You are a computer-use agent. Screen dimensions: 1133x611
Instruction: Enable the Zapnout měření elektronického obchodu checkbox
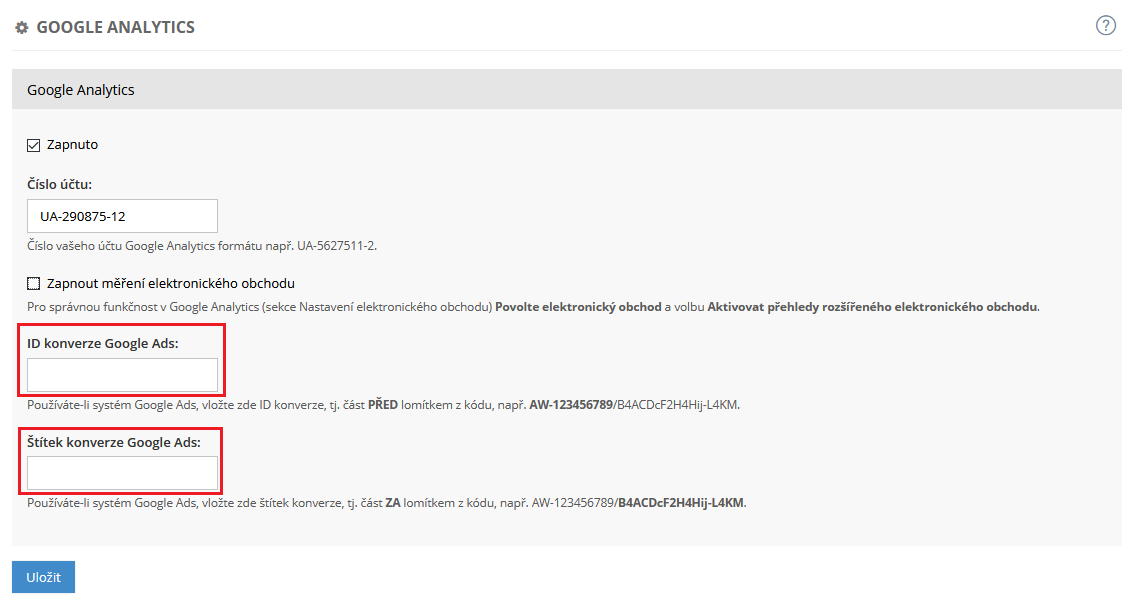click(x=33, y=283)
